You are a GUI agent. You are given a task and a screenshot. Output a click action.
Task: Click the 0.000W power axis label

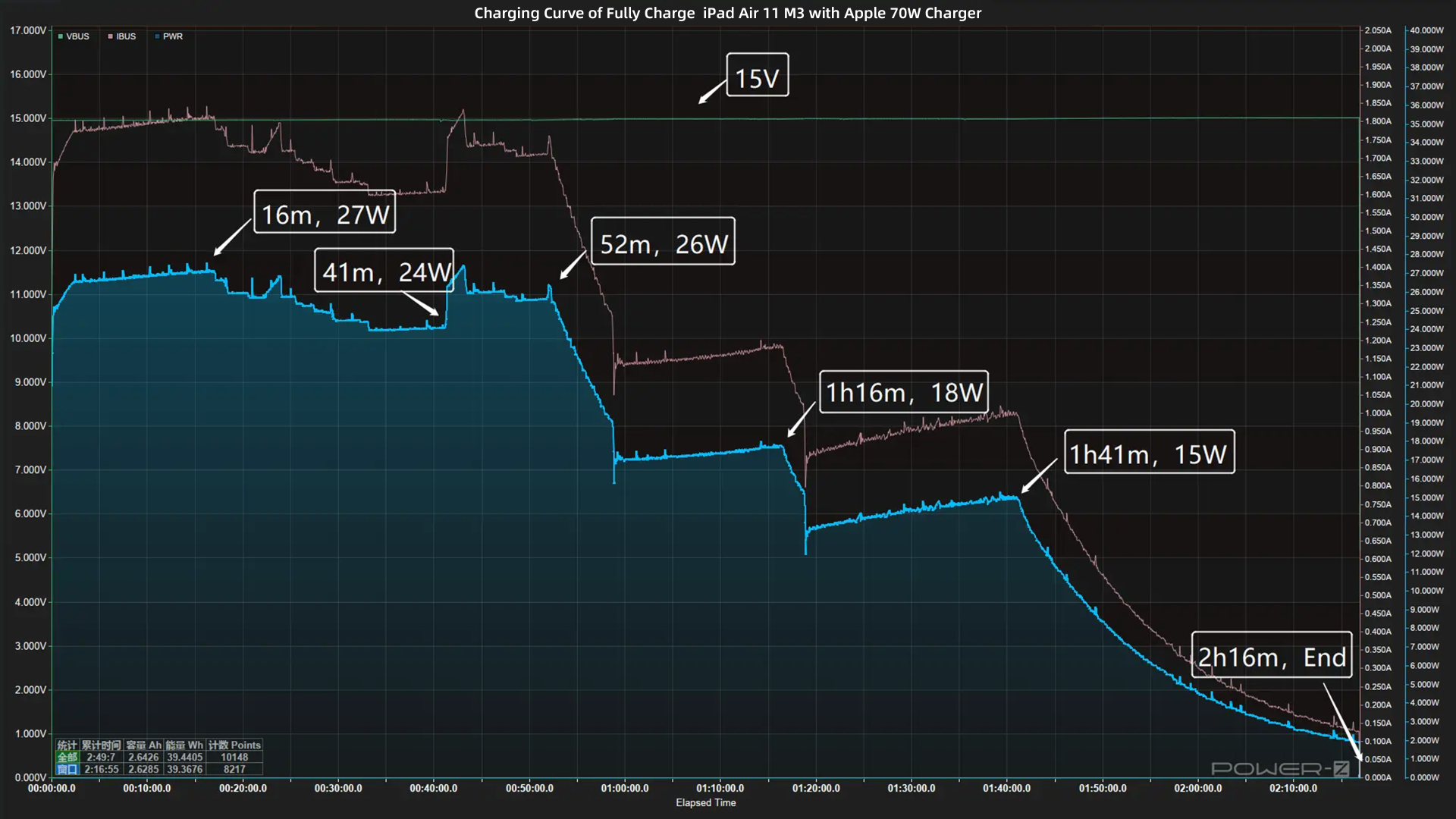1425,777
